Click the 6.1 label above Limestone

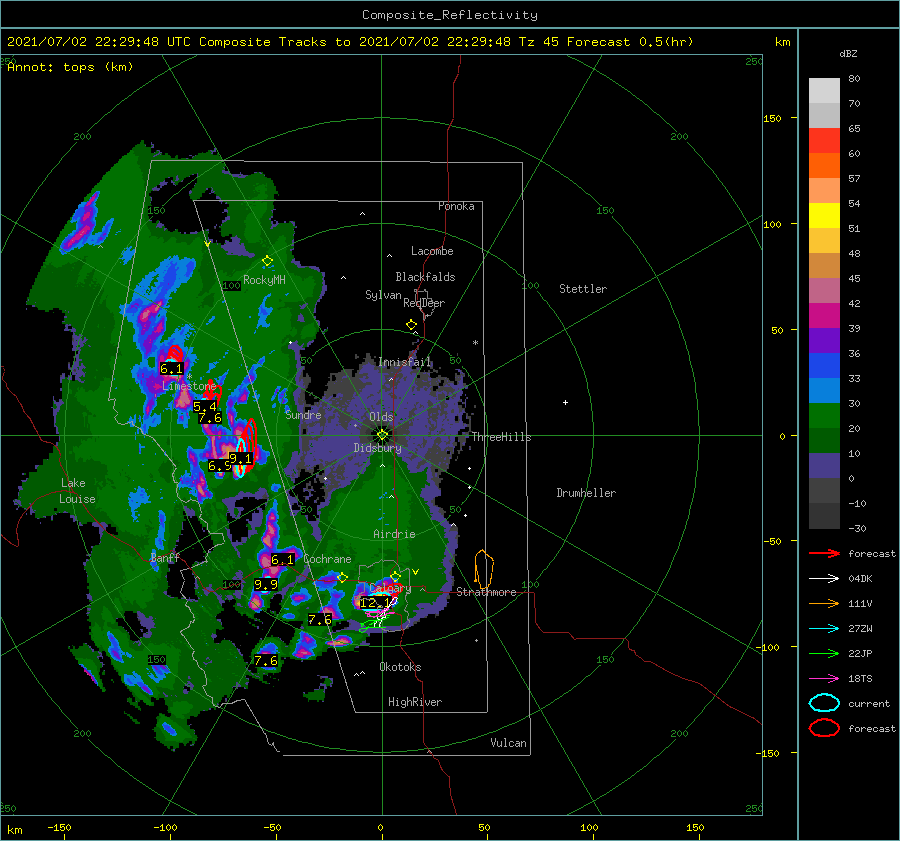[x=171, y=369]
